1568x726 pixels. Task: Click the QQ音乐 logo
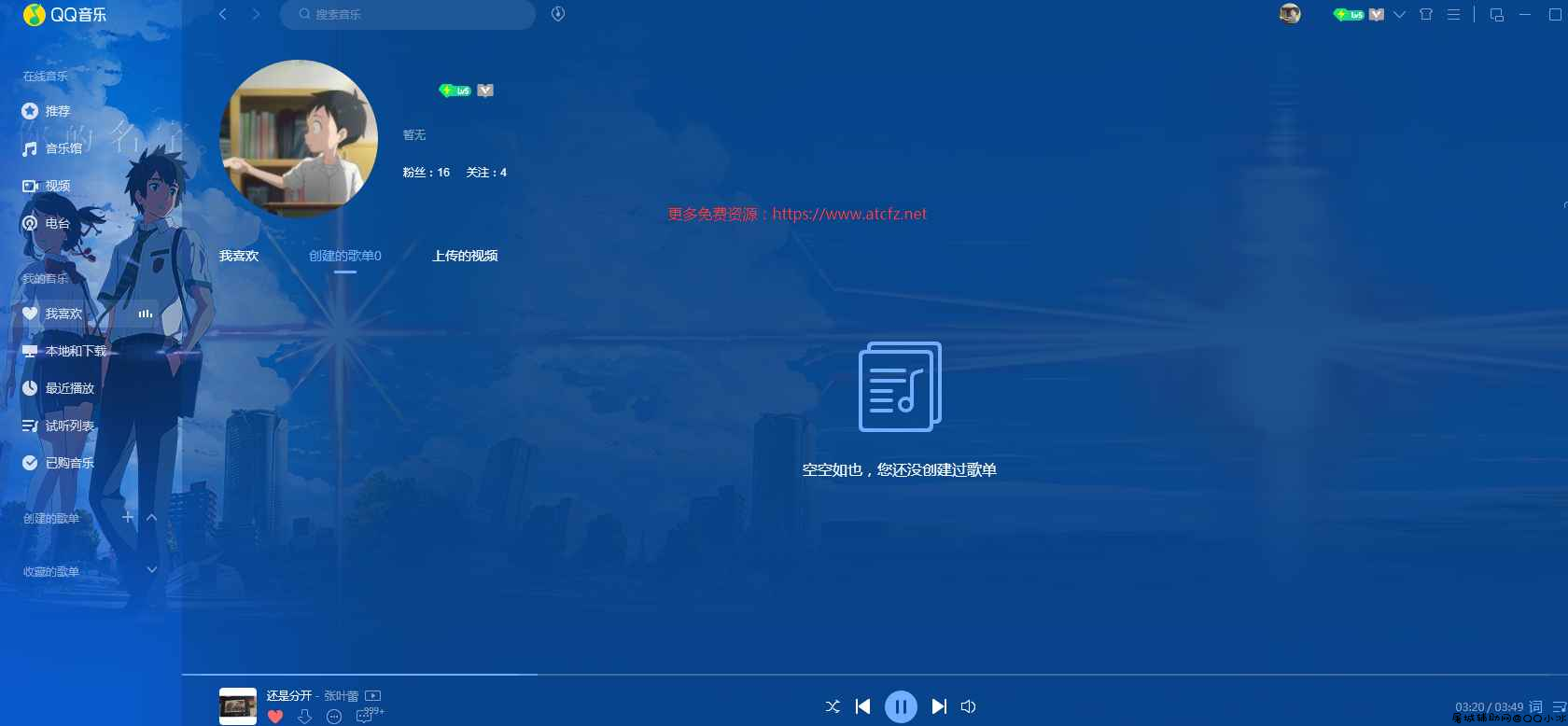pos(64,15)
